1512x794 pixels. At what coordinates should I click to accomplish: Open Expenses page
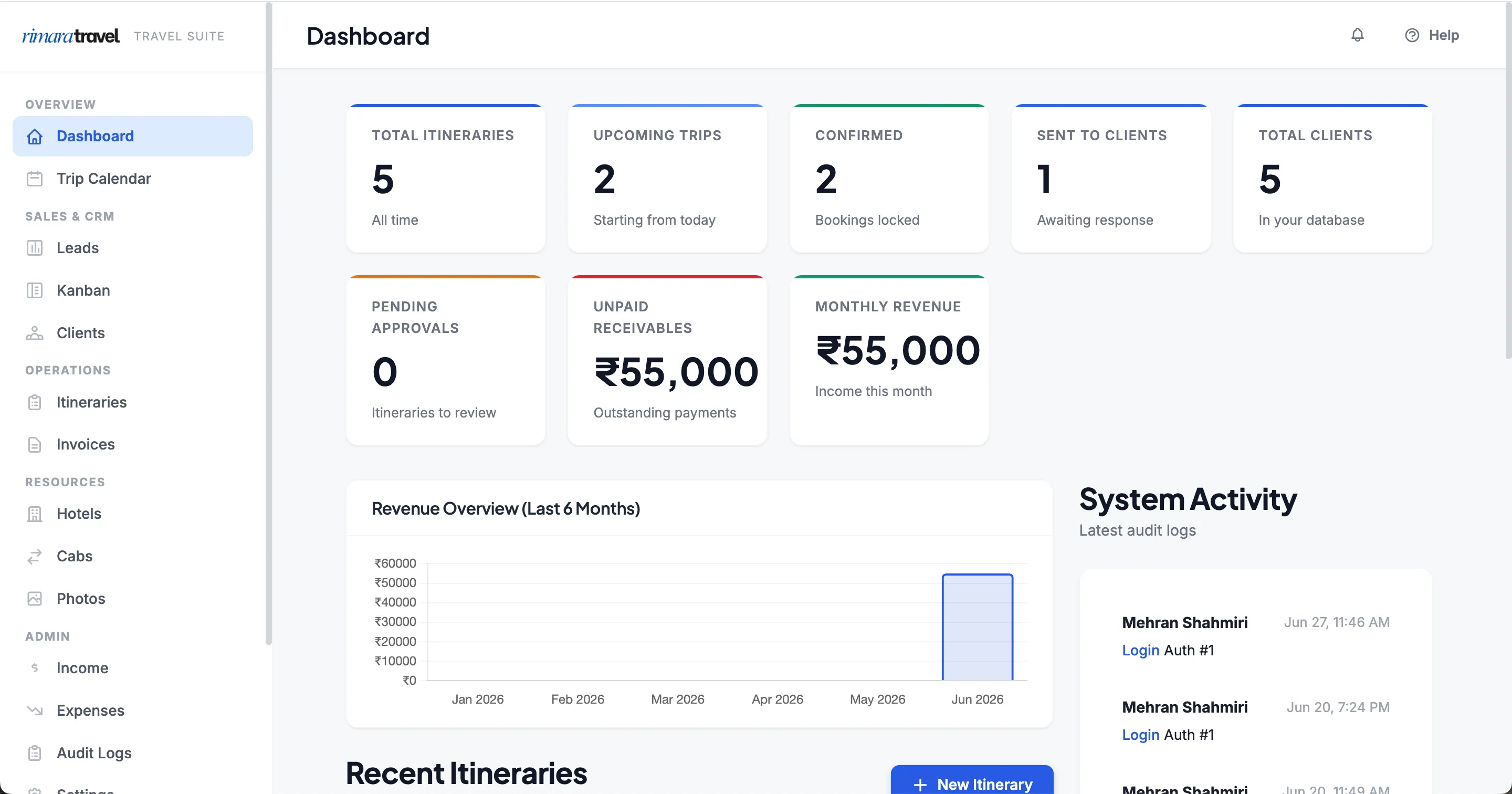[133, 711]
